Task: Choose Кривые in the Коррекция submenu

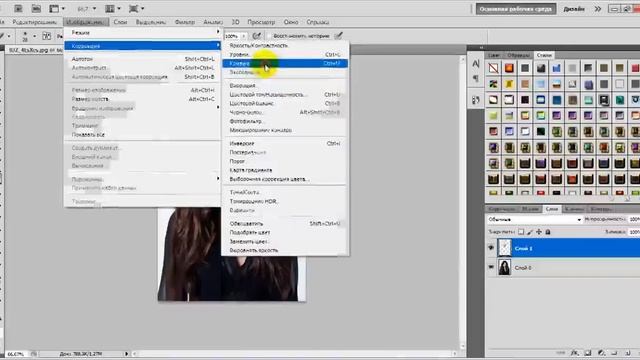Action: [285, 63]
